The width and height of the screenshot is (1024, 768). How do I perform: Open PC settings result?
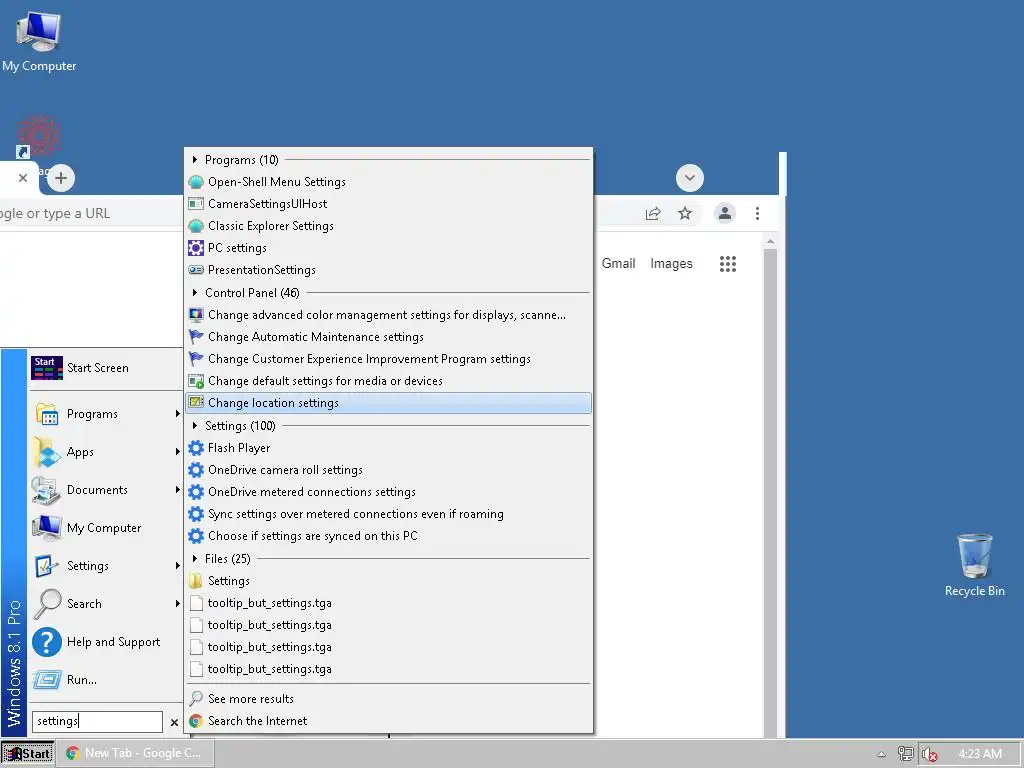point(389,248)
